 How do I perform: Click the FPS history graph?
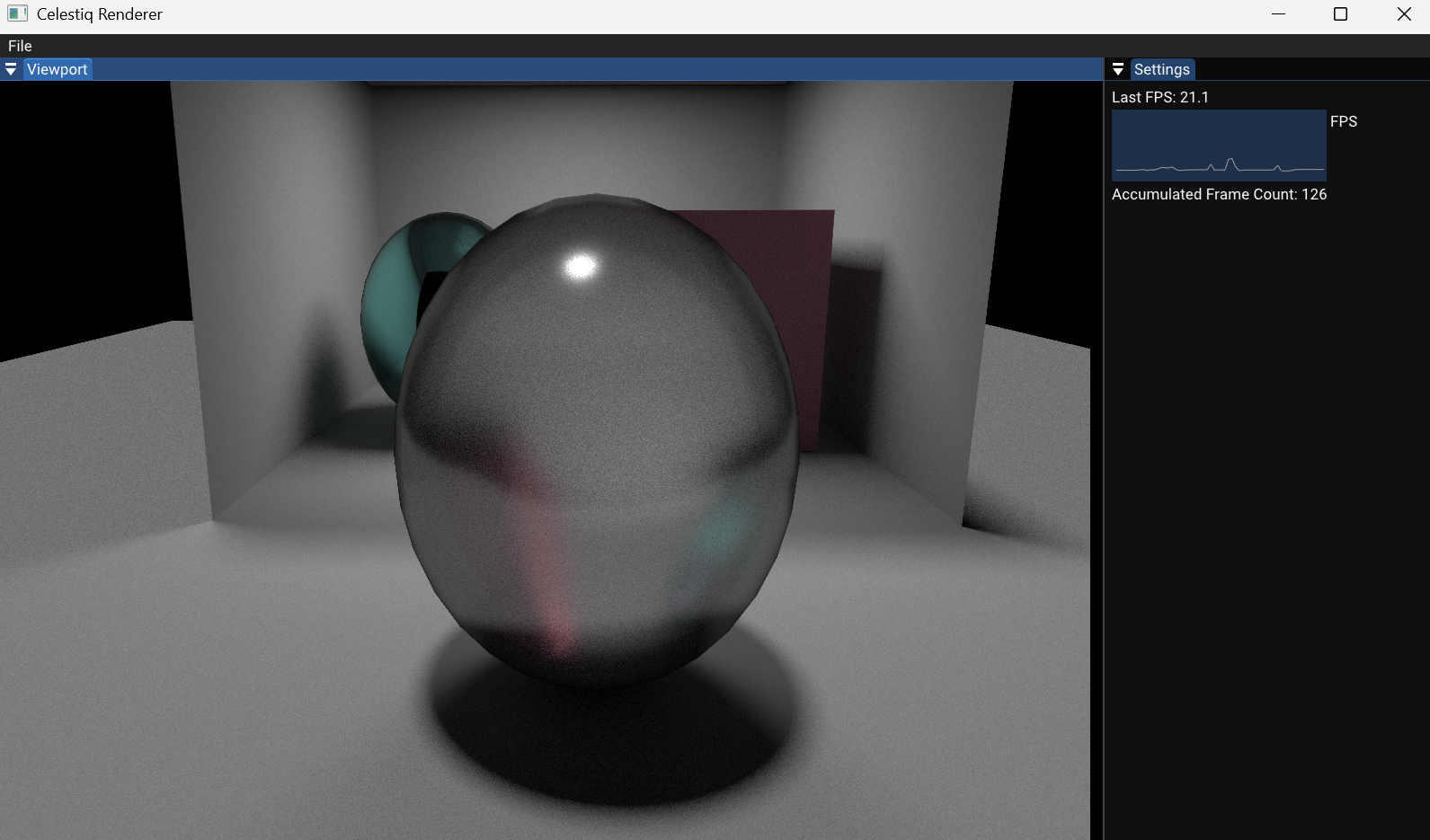1218,145
